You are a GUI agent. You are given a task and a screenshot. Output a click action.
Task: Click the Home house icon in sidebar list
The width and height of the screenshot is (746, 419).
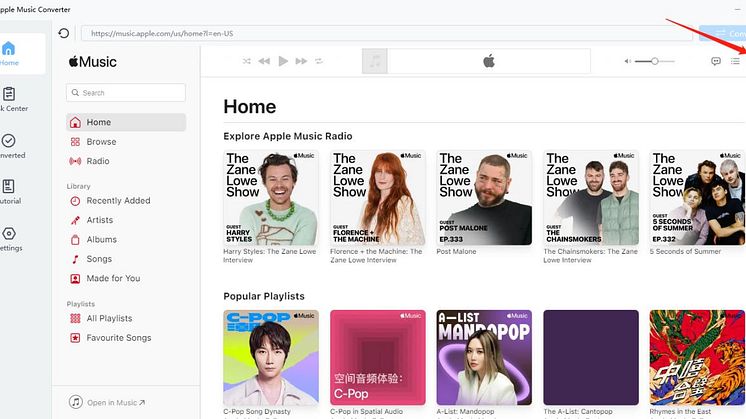pos(75,122)
